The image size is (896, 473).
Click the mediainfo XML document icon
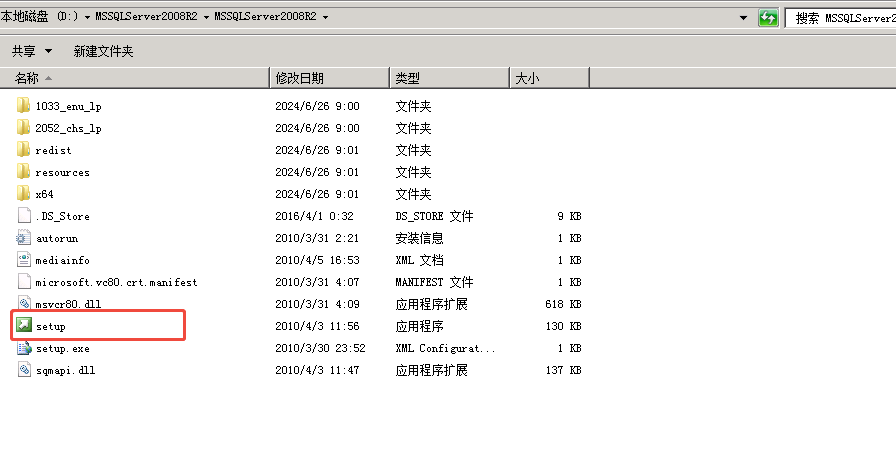(24, 260)
